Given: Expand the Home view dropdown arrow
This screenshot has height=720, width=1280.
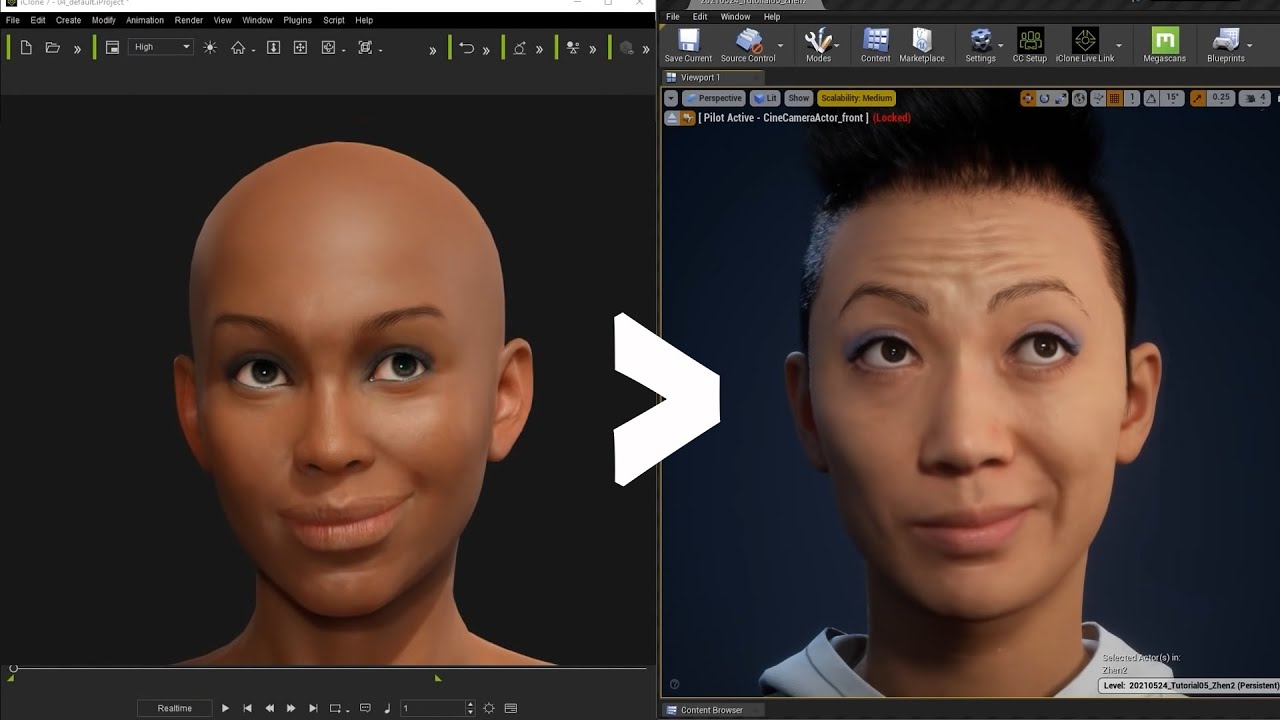Looking at the screenshot, I should (253, 50).
